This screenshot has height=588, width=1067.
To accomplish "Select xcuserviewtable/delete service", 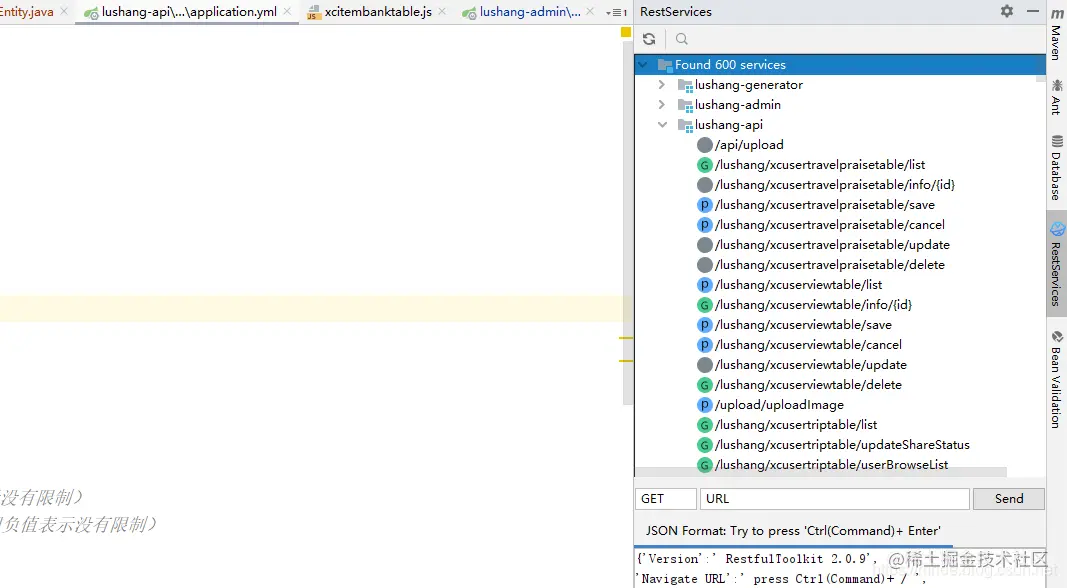I will pyautogui.click(x=808, y=385).
